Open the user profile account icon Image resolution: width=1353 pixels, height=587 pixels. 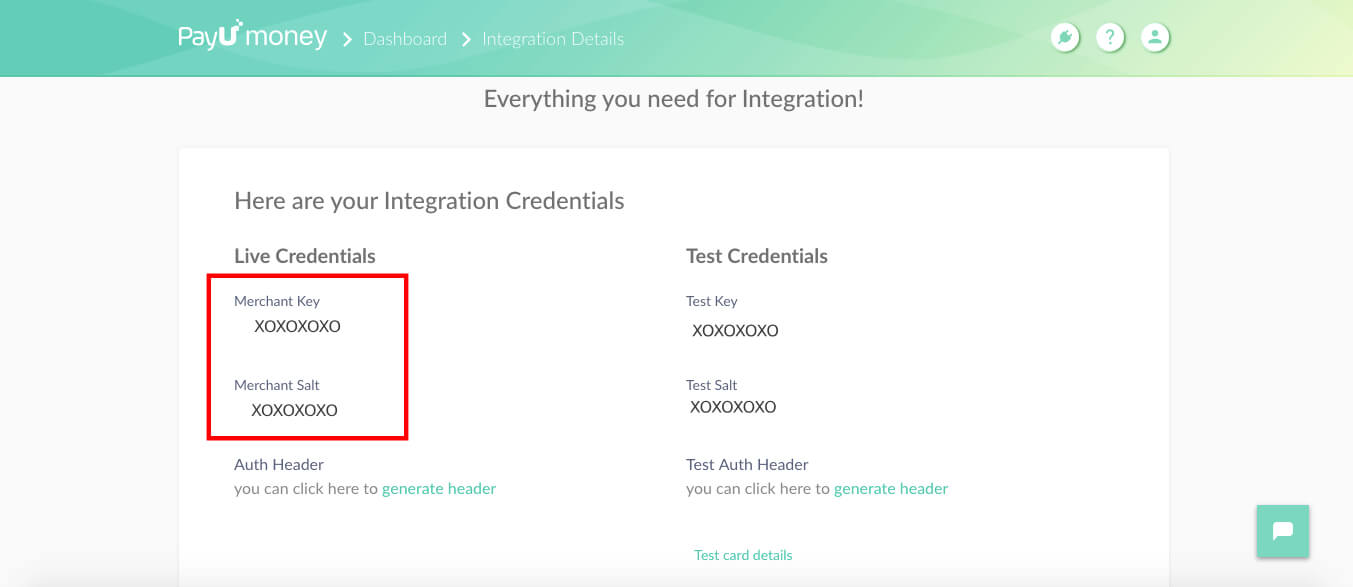[x=1155, y=37]
